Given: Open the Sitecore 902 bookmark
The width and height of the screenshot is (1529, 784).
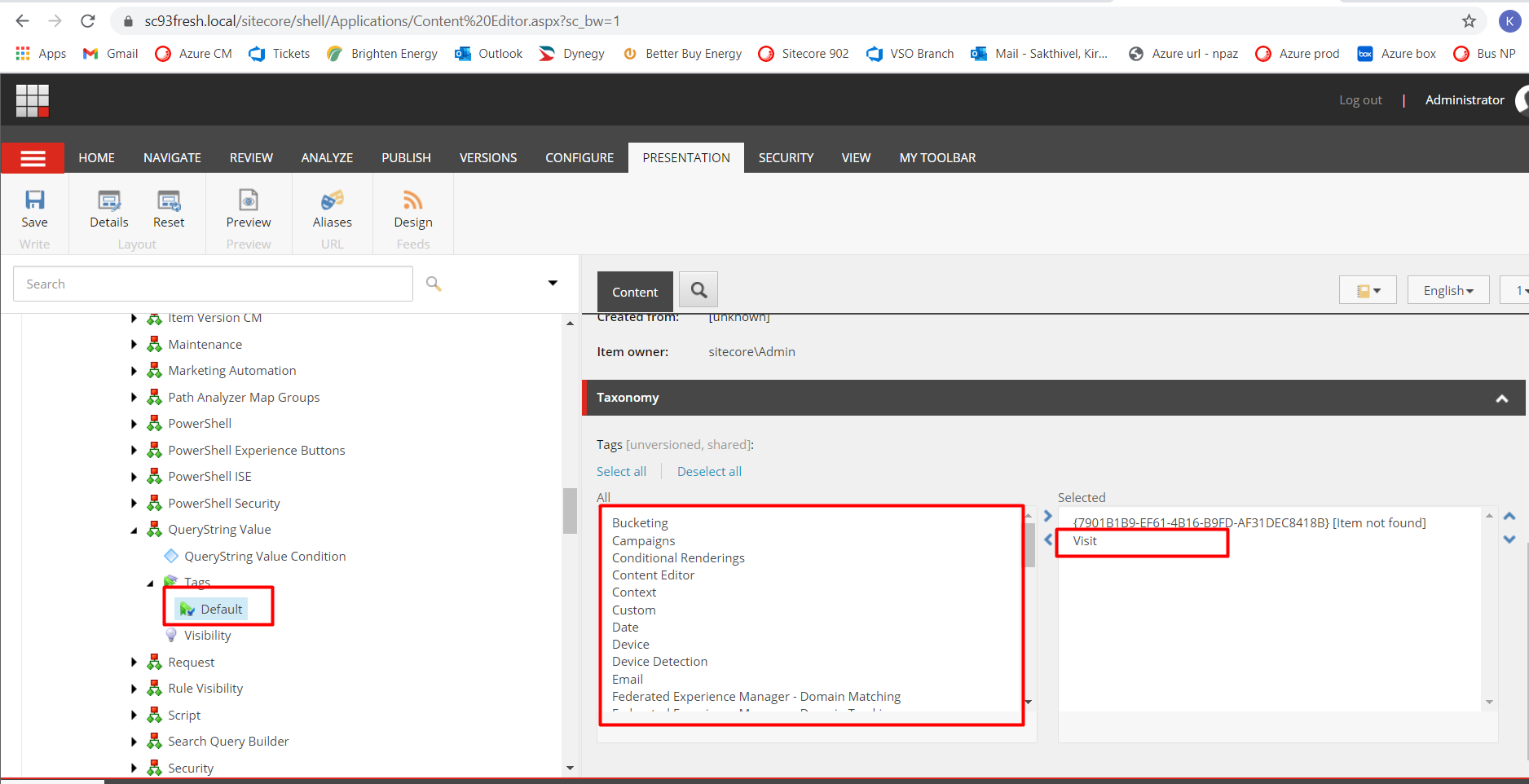Looking at the screenshot, I should (x=804, y=54).
